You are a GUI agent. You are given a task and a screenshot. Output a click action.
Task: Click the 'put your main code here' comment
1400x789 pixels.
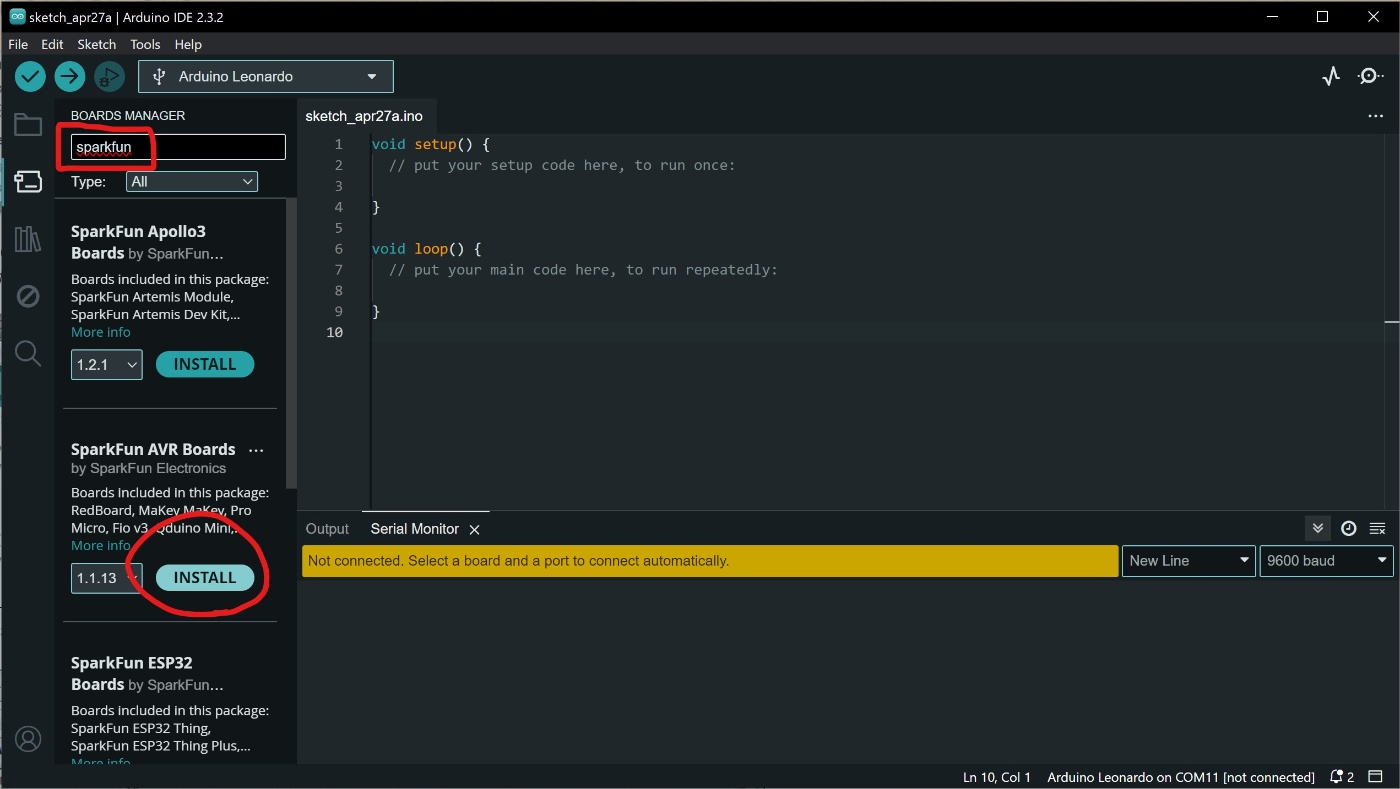coord(583,269)
